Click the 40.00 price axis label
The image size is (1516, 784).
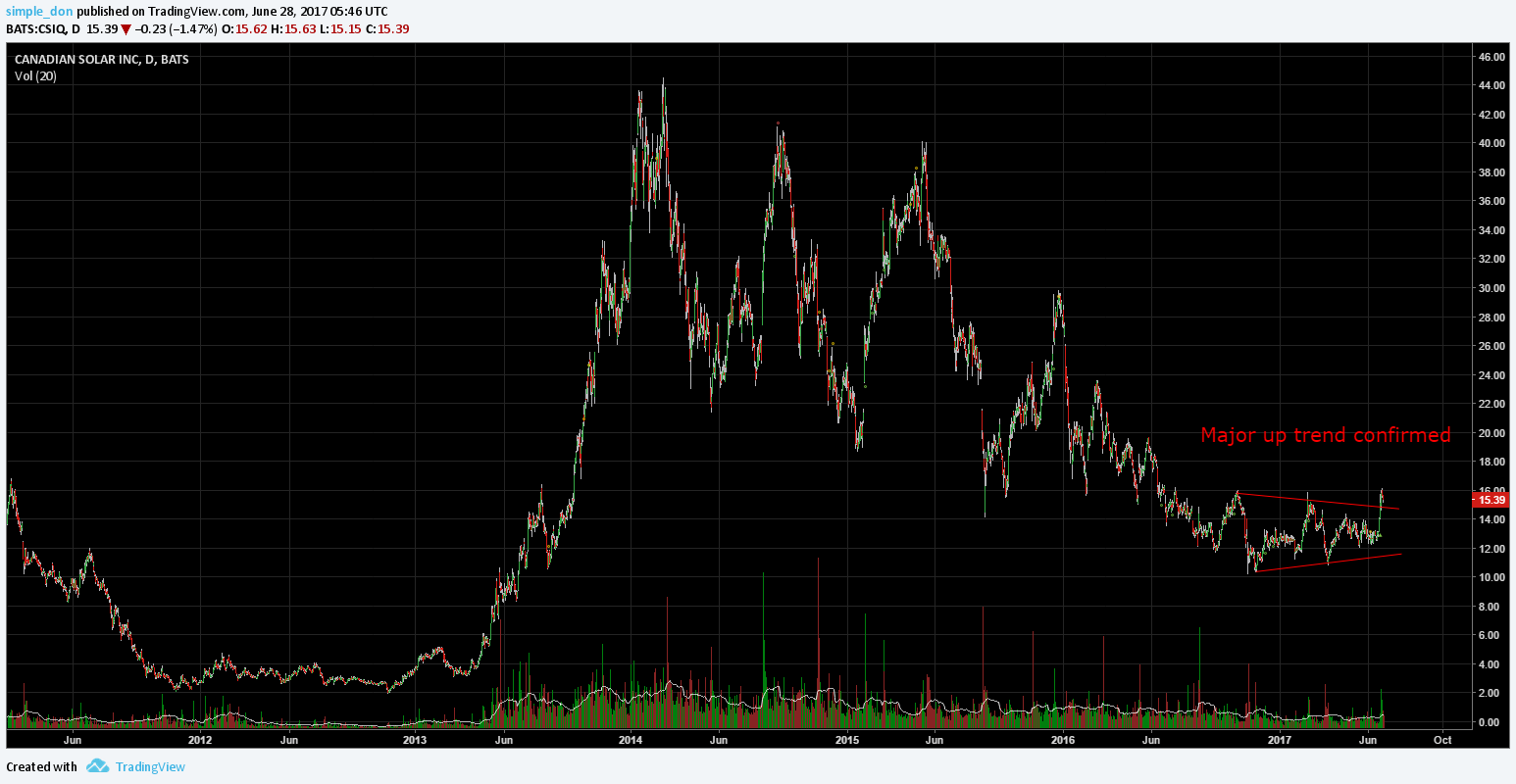pos(1491,143)
